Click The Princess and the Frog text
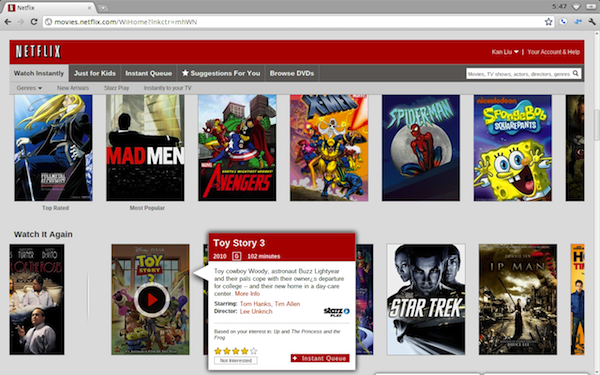This screenshot has height=375, width=600. tap(277, 334)
